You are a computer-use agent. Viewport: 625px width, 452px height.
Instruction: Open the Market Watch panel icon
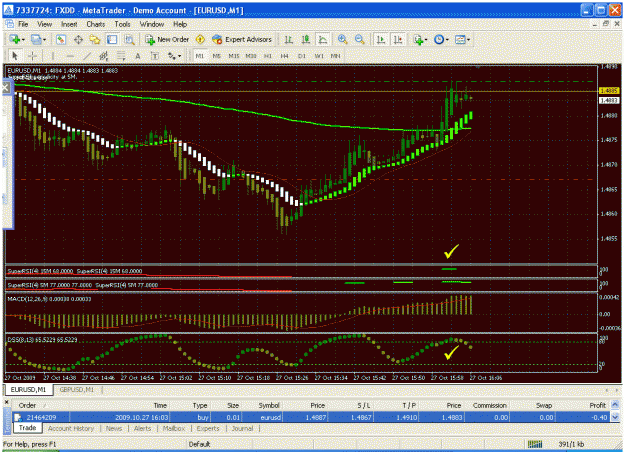click(61, 39)
